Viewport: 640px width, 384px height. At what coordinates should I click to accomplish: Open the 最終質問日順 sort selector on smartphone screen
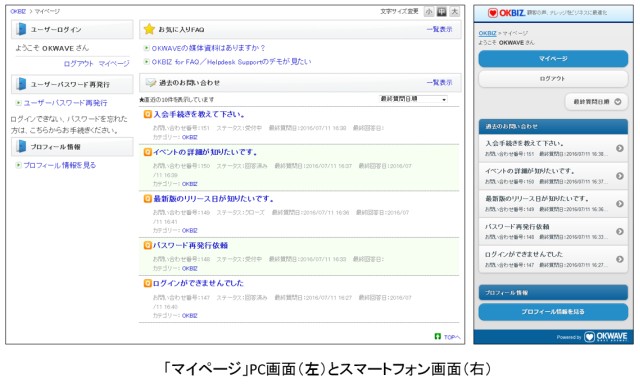click(597, 102)
